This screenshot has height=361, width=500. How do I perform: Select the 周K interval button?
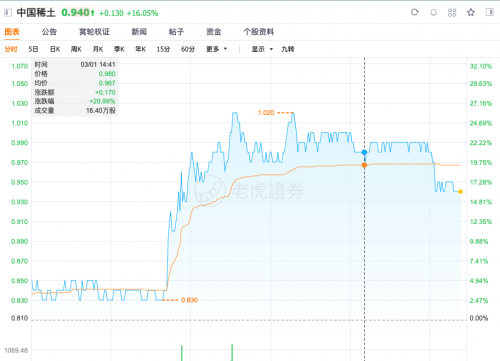[x=76, y=49]
